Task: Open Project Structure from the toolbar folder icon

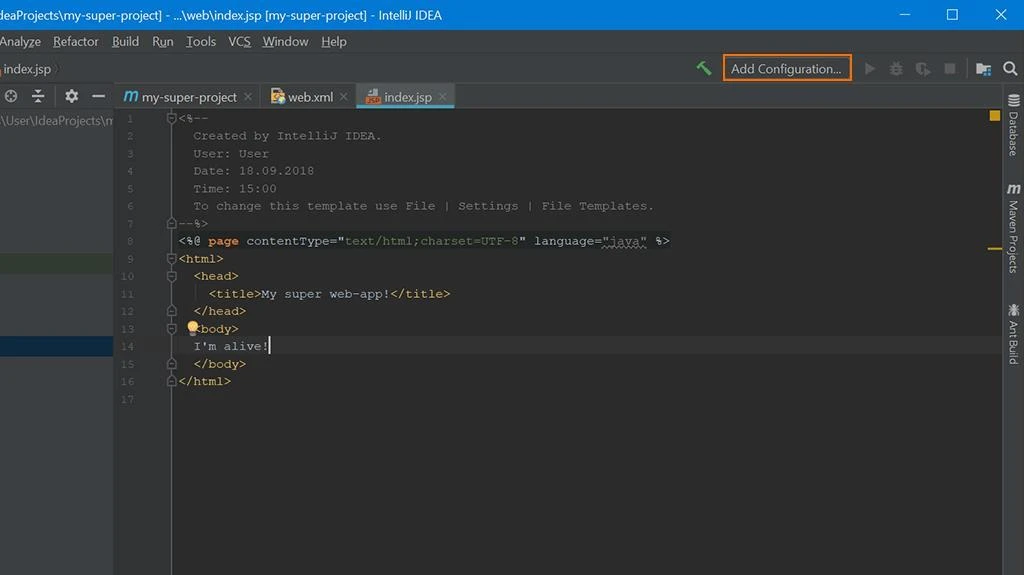Action: tap(983, 69)
